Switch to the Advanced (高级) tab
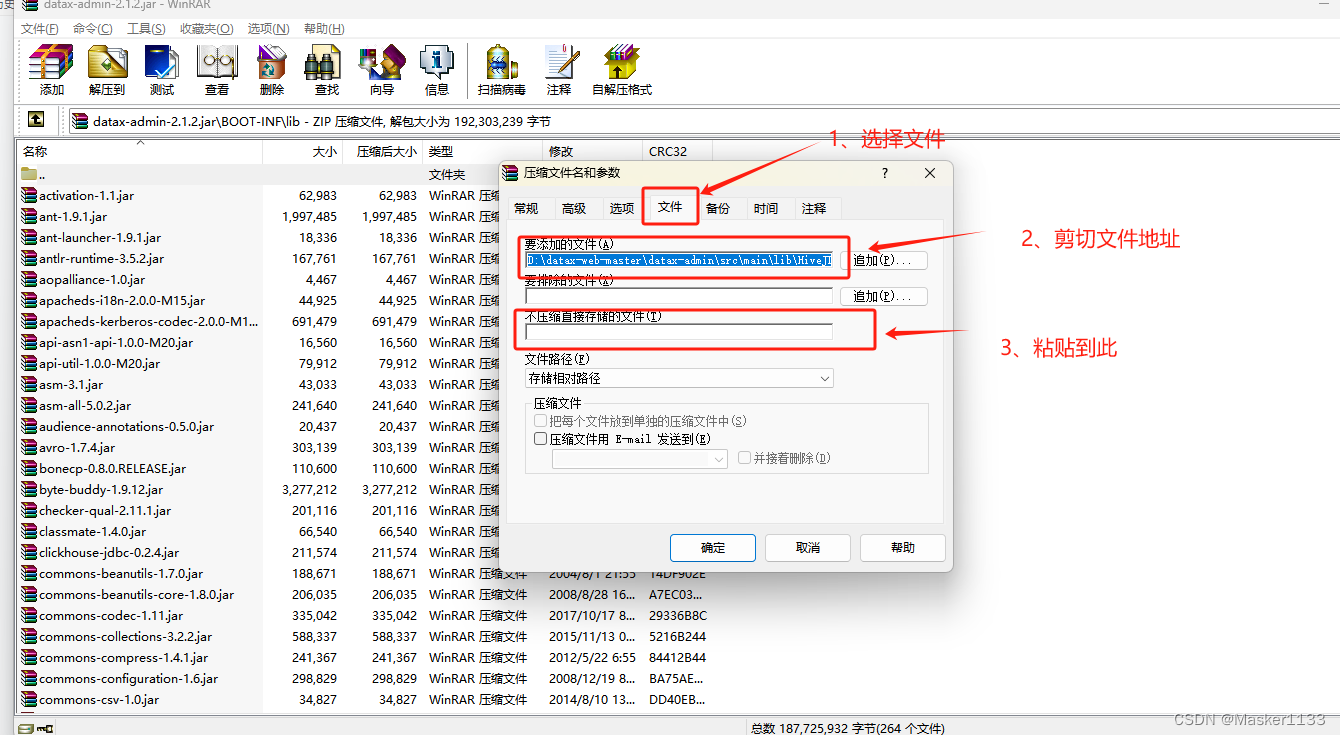Image resolution: width=1340 pixels, height=735 pixels. click(574, 208)
